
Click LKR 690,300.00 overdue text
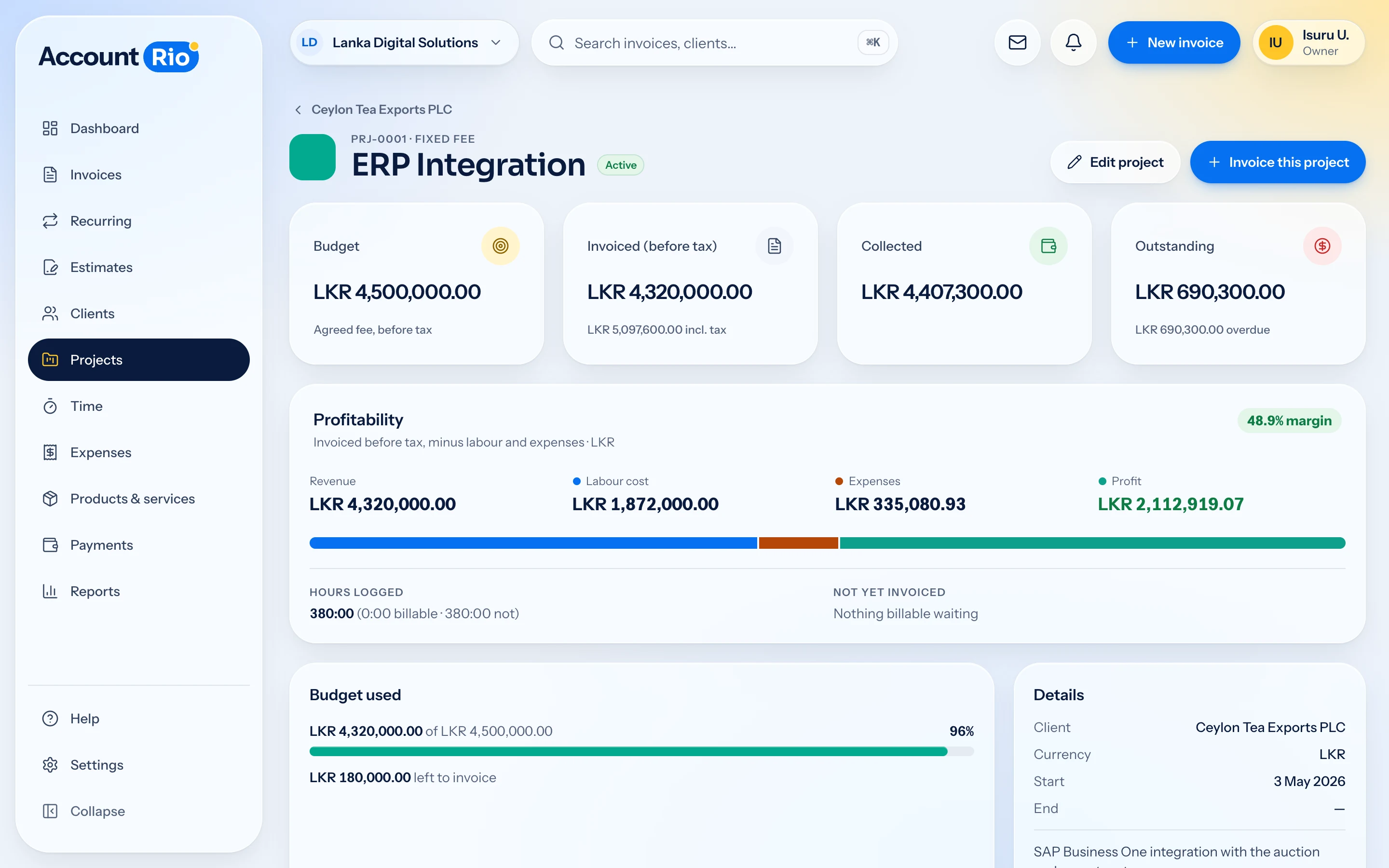point(1202,329)
